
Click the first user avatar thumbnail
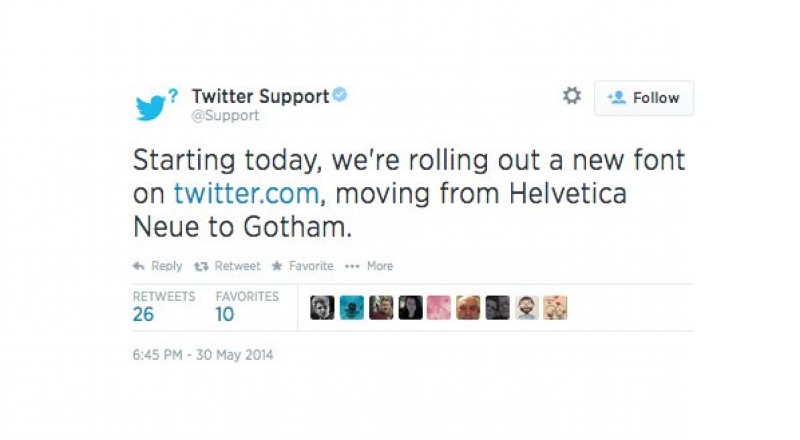tap(322, 308)
